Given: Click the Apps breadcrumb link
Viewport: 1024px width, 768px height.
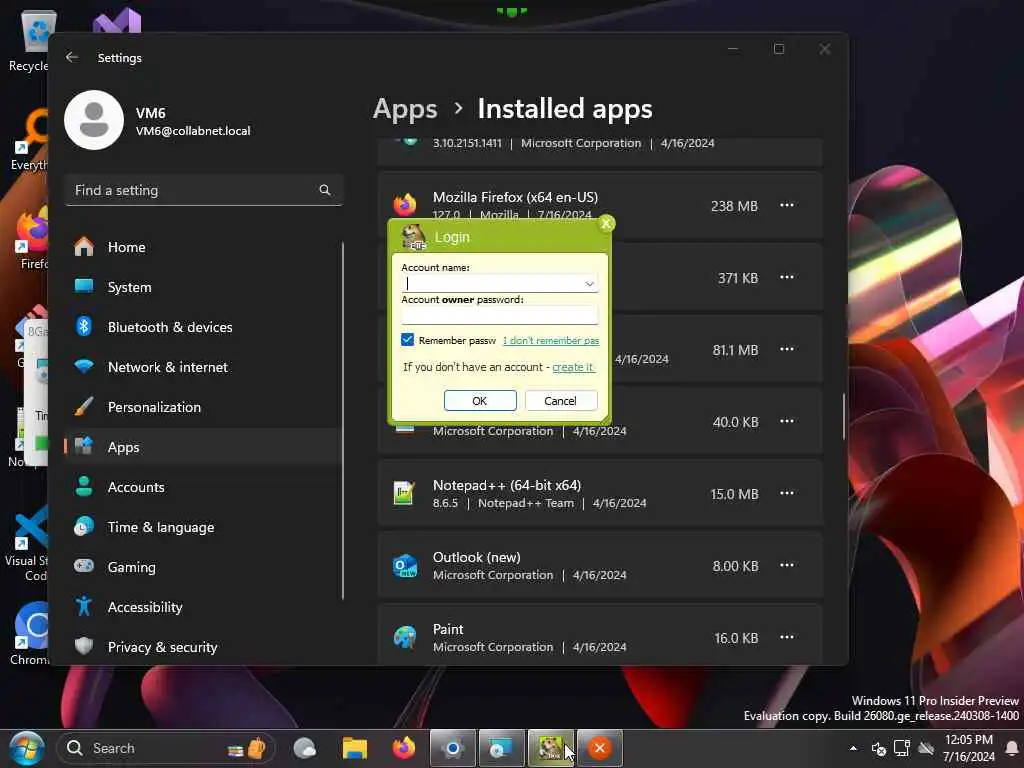Looking at the screenshot, I should pyautogui.click(x=405, y=108).
